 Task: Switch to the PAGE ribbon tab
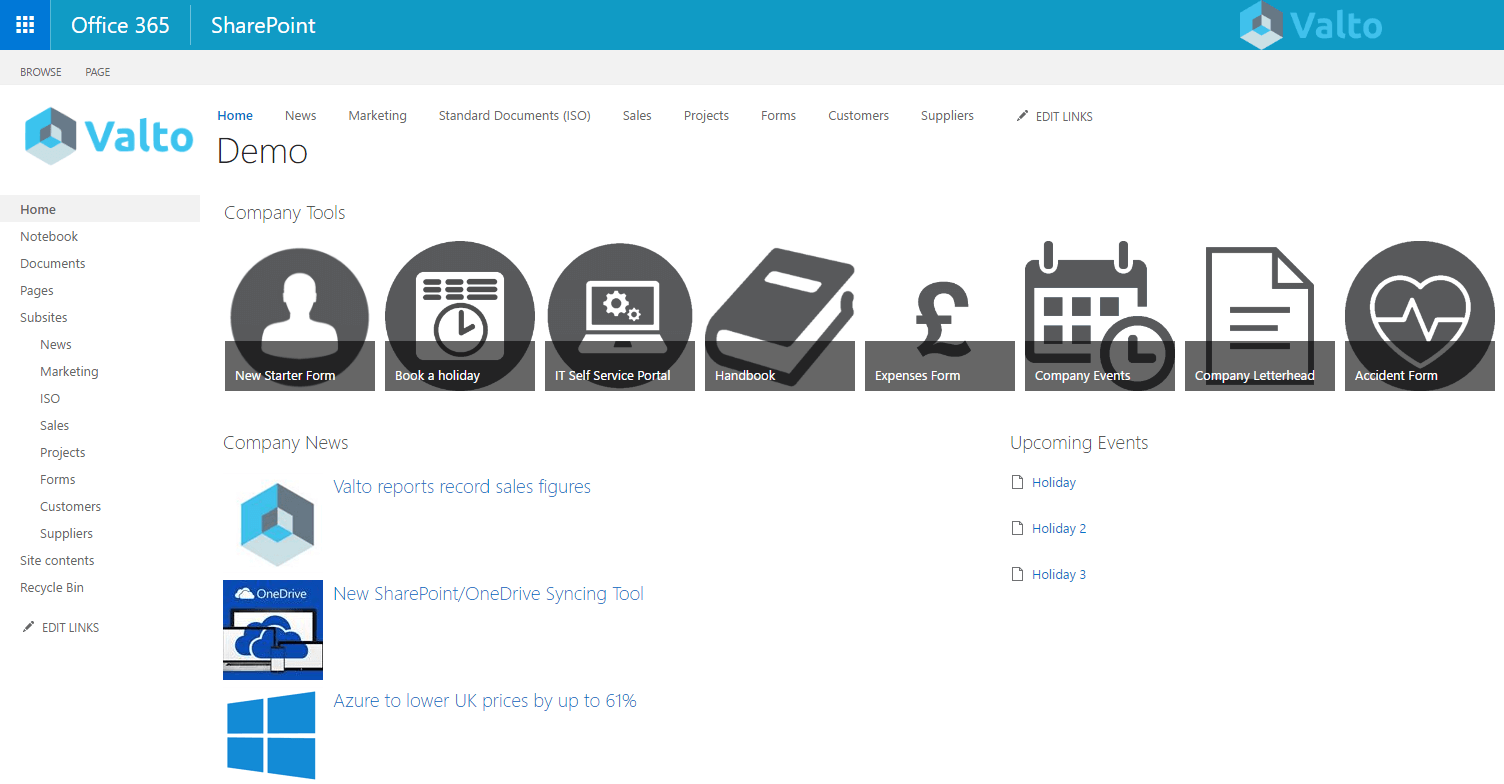coord(98,72)
